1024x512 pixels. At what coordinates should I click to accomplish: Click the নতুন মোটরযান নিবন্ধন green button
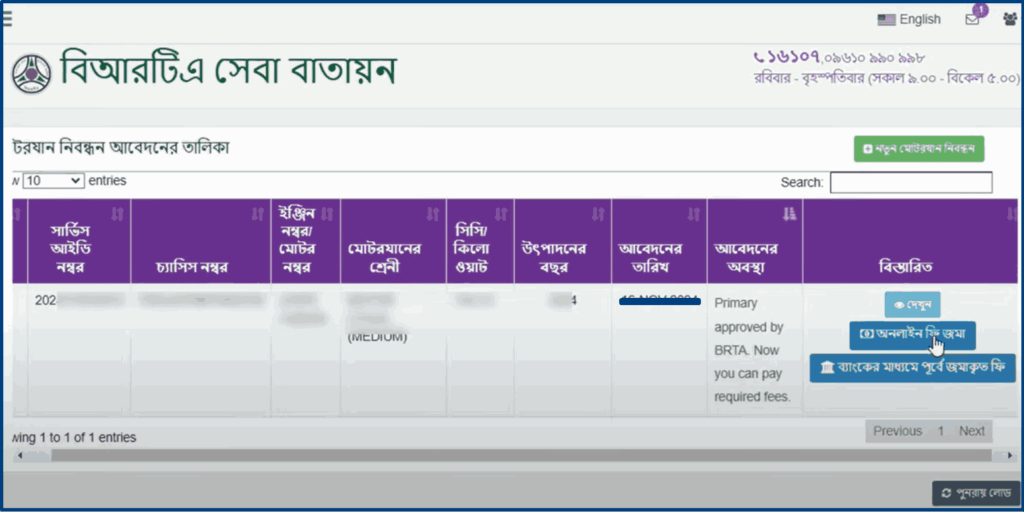pyautogui.click(x=918, y=149)
